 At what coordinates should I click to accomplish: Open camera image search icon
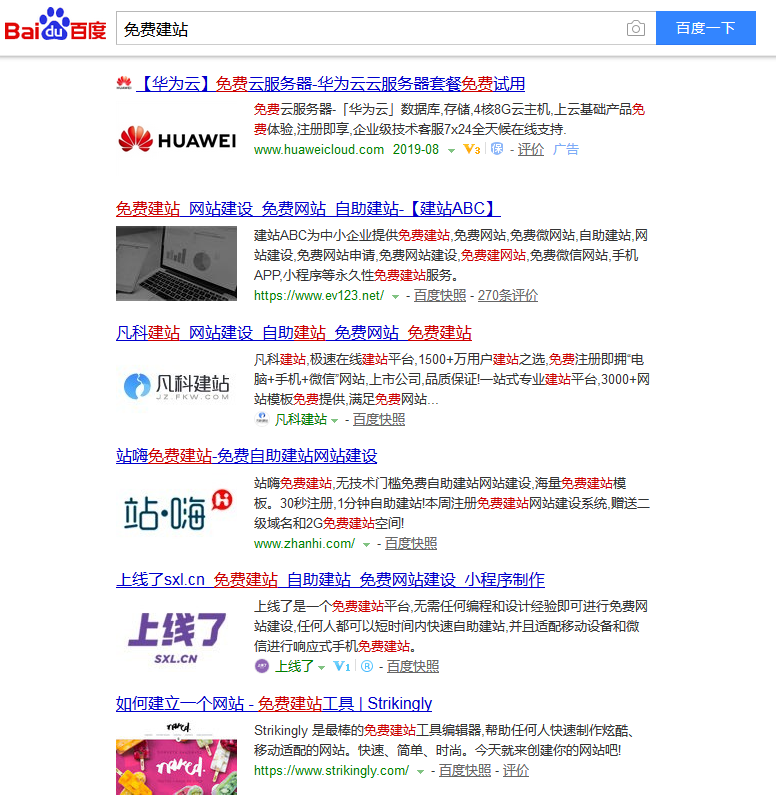click(635, 28)
